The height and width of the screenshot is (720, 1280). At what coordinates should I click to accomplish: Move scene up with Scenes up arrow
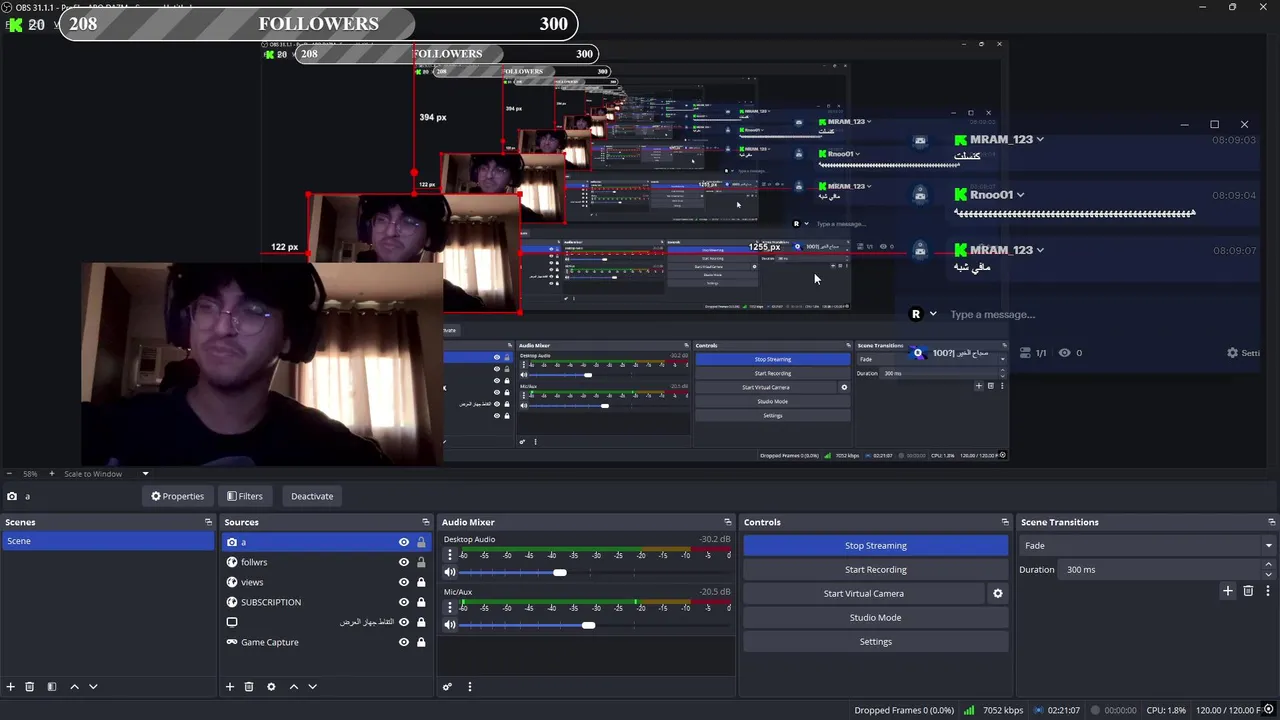(74, 687)
